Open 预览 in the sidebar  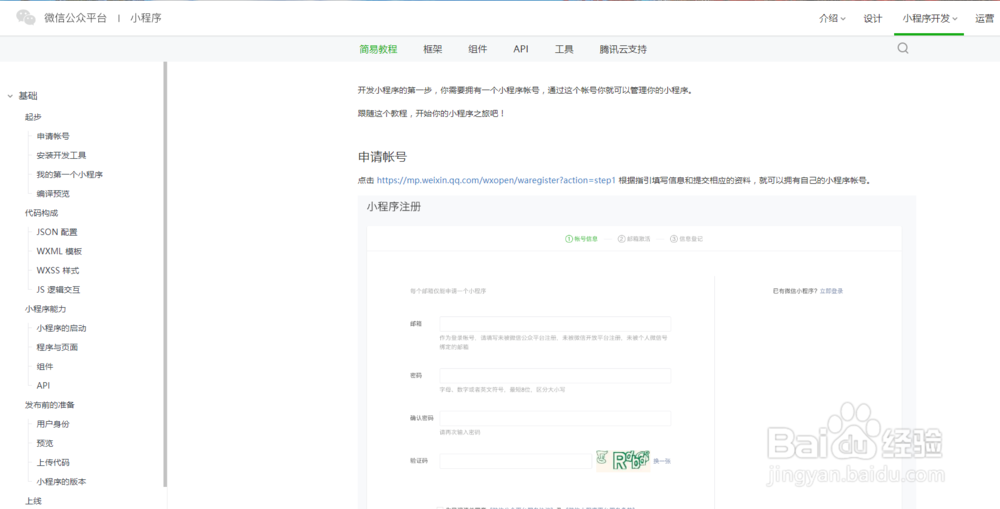click(x=45, y=443)
